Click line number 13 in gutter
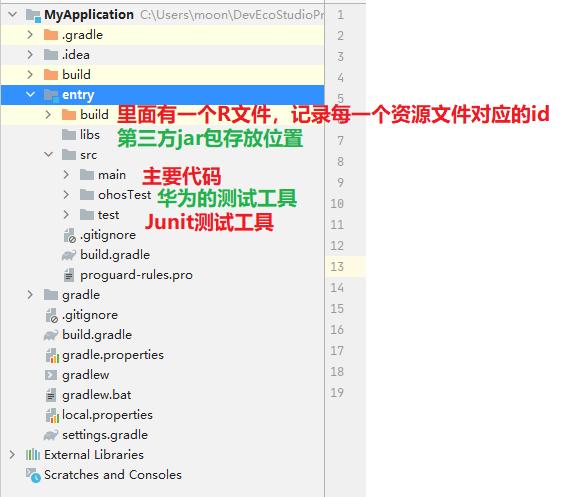 337,267
